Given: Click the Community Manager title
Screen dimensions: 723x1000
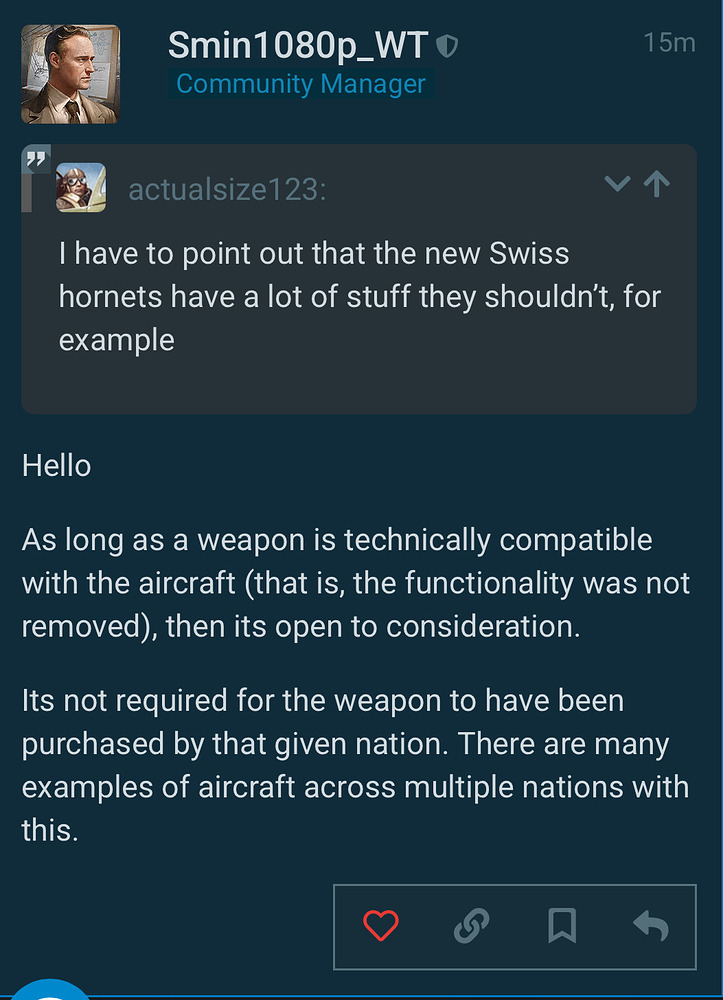Looking at the screenshot, I should pyautogui.click(x=301, y=84).
